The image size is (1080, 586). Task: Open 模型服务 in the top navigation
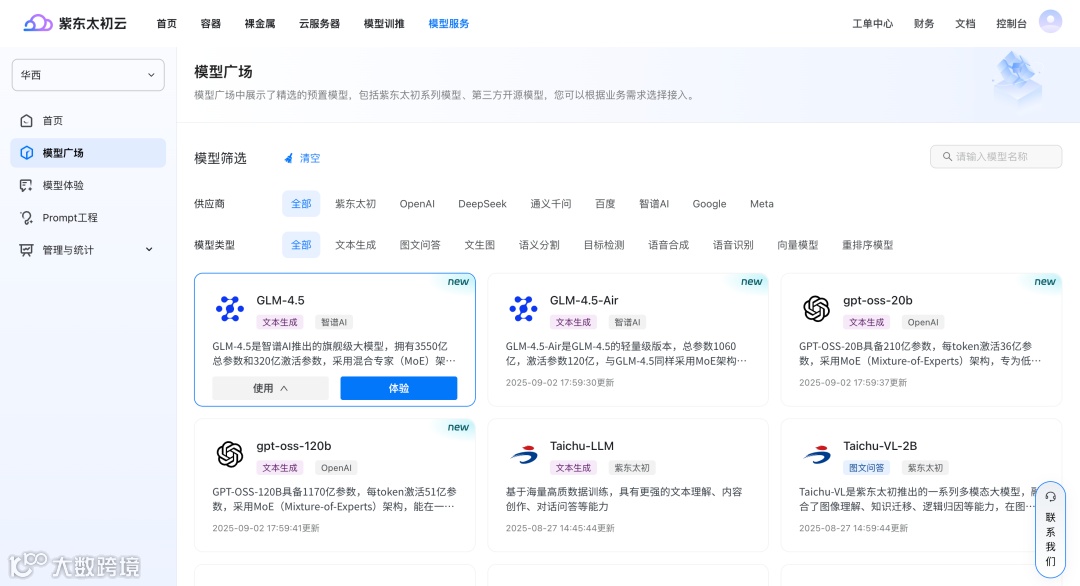[x=449, y=23]
